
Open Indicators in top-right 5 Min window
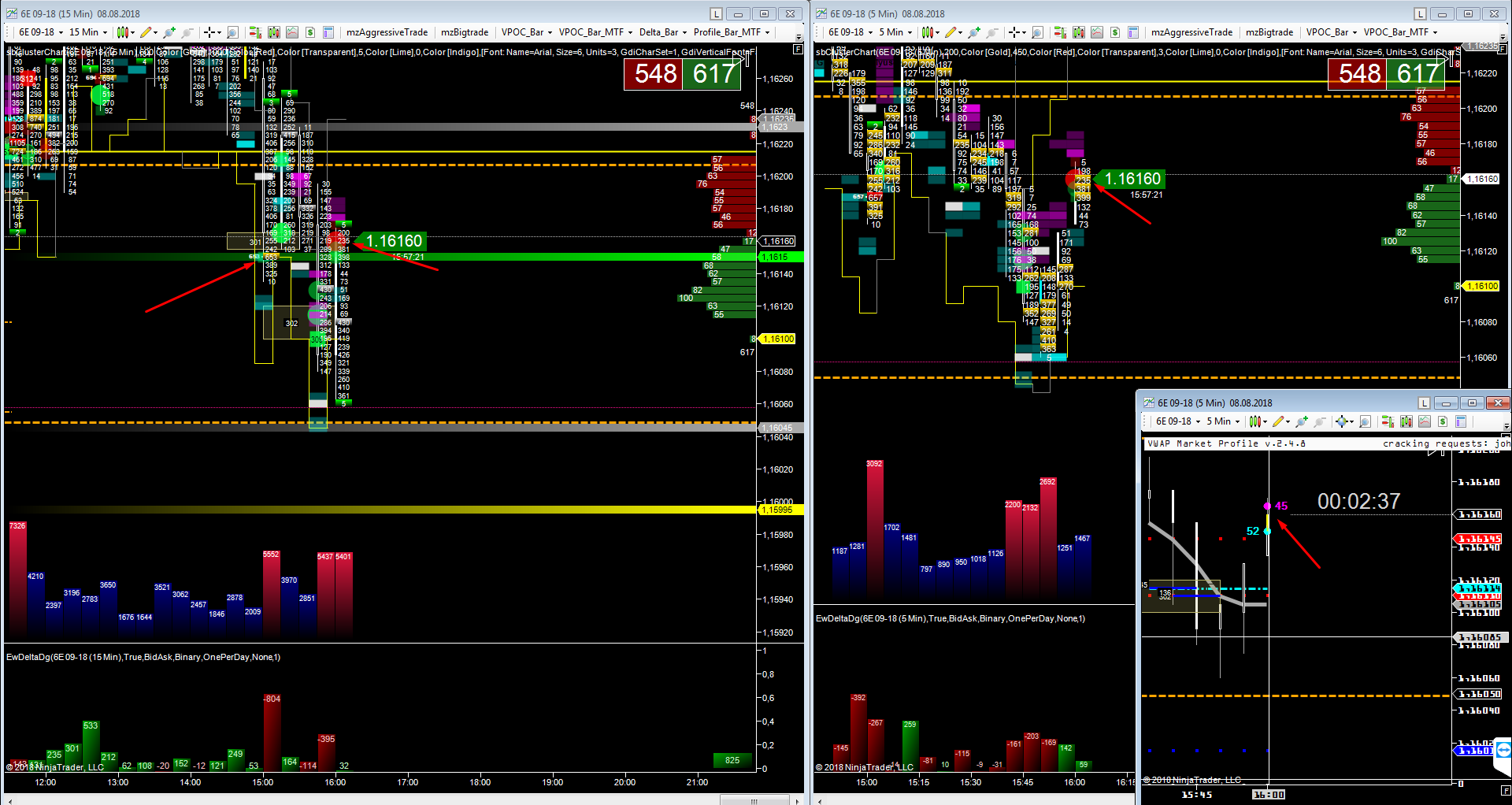[x=1097, y=32]
